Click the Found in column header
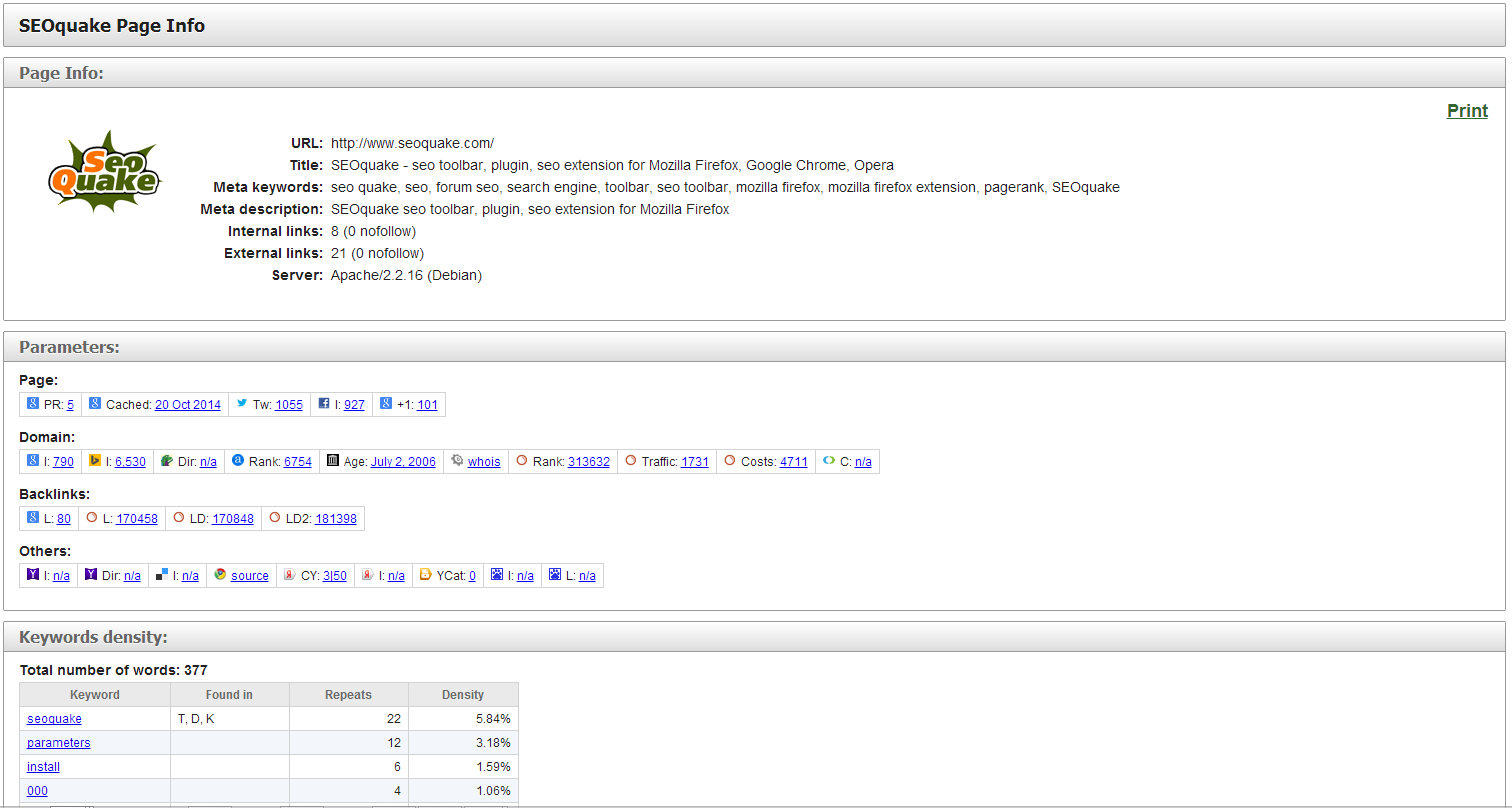Image resolution: width=1512 pixels, height=808 pixels. 230,695
